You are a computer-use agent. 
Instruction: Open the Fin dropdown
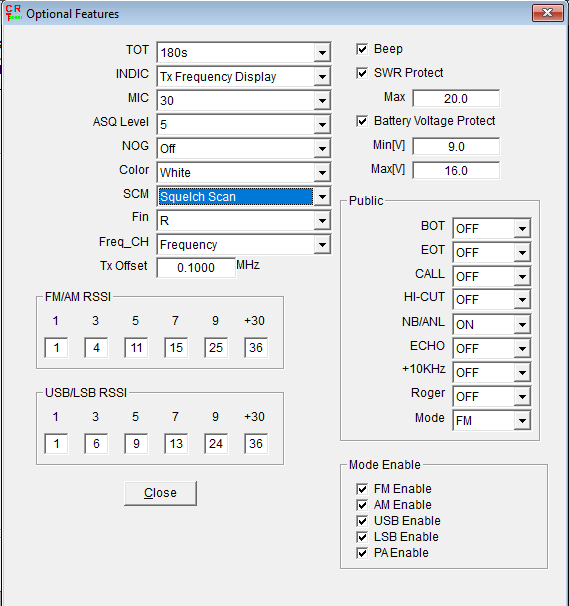click(244, 220)
